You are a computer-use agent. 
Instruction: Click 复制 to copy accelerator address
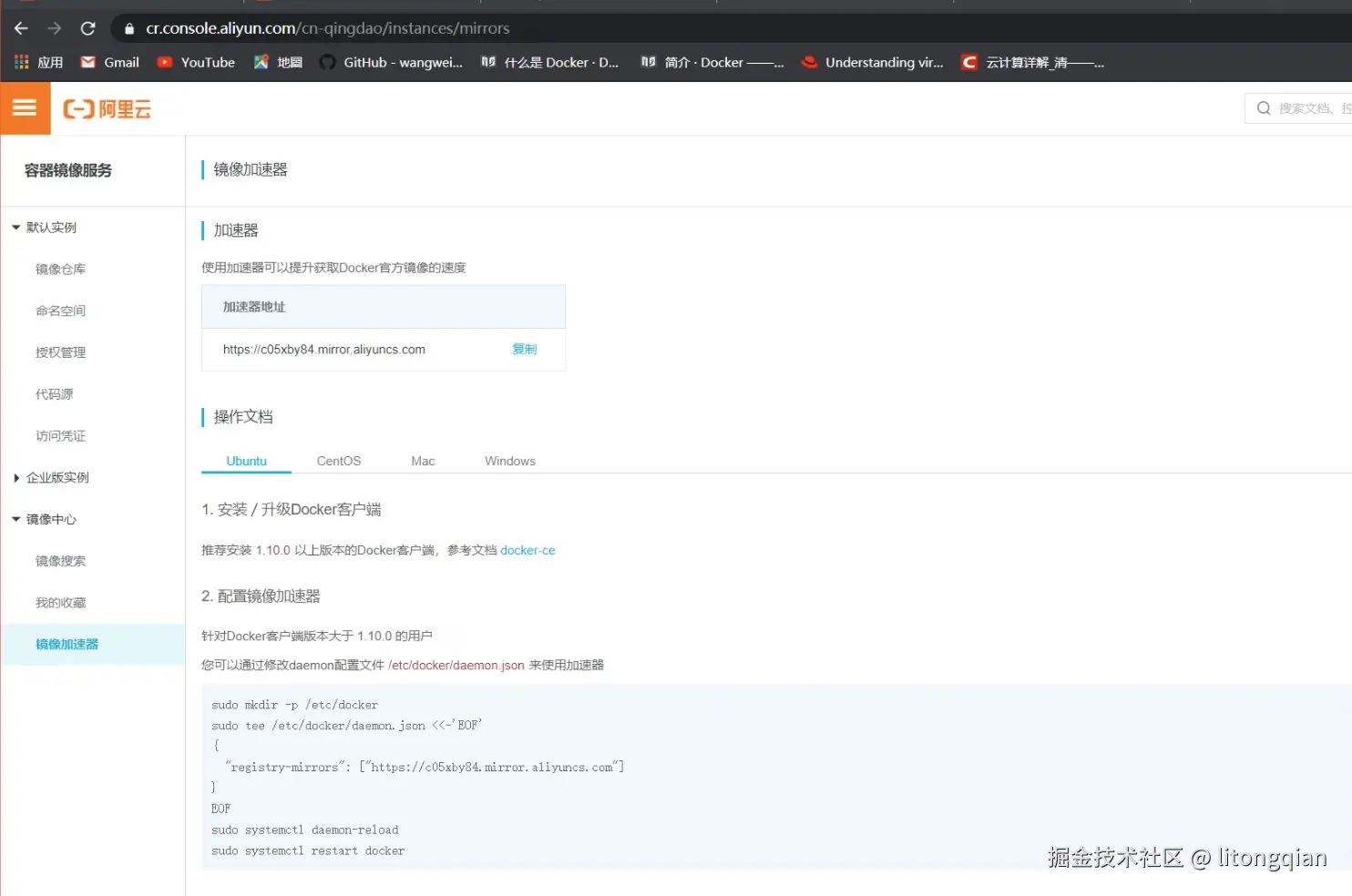tap(525, 349)
